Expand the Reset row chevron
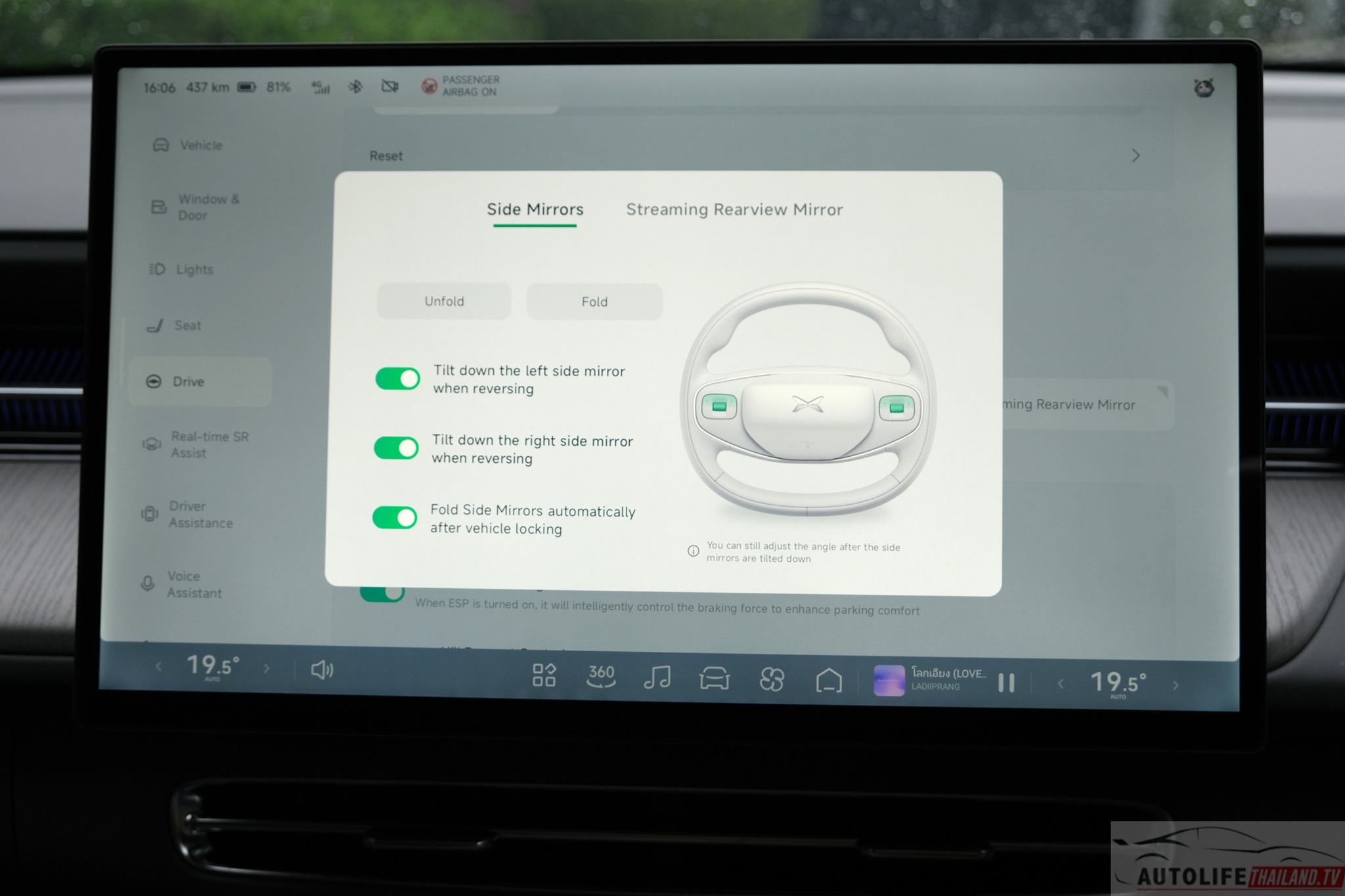Viewport: 1345px width, 896px height. coord(1136,156)
